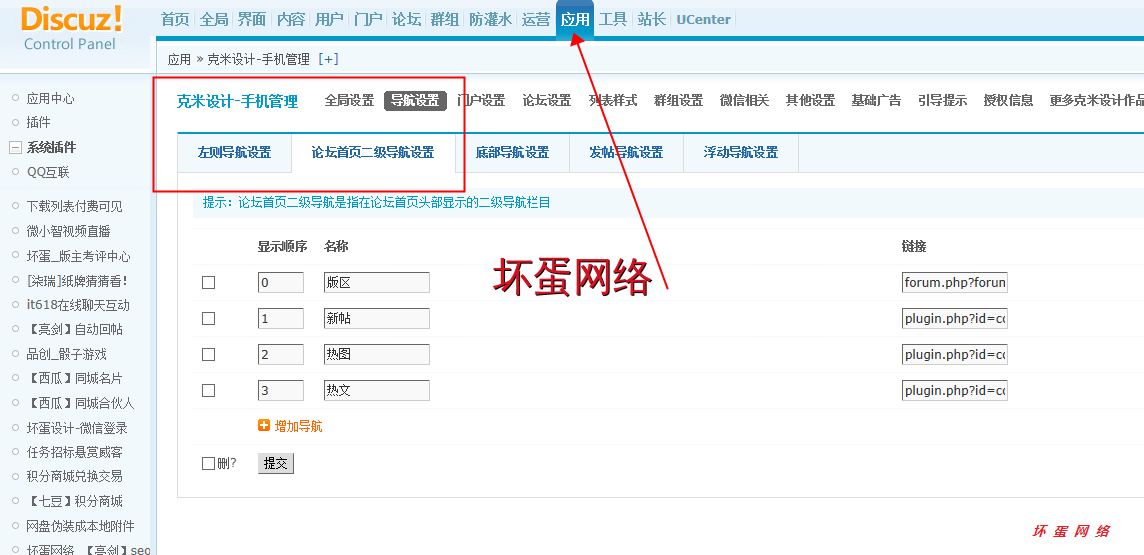Open the 内容 top menu
The height and width of the screenshot is (555, 1144).
click(x=290, y=20)
